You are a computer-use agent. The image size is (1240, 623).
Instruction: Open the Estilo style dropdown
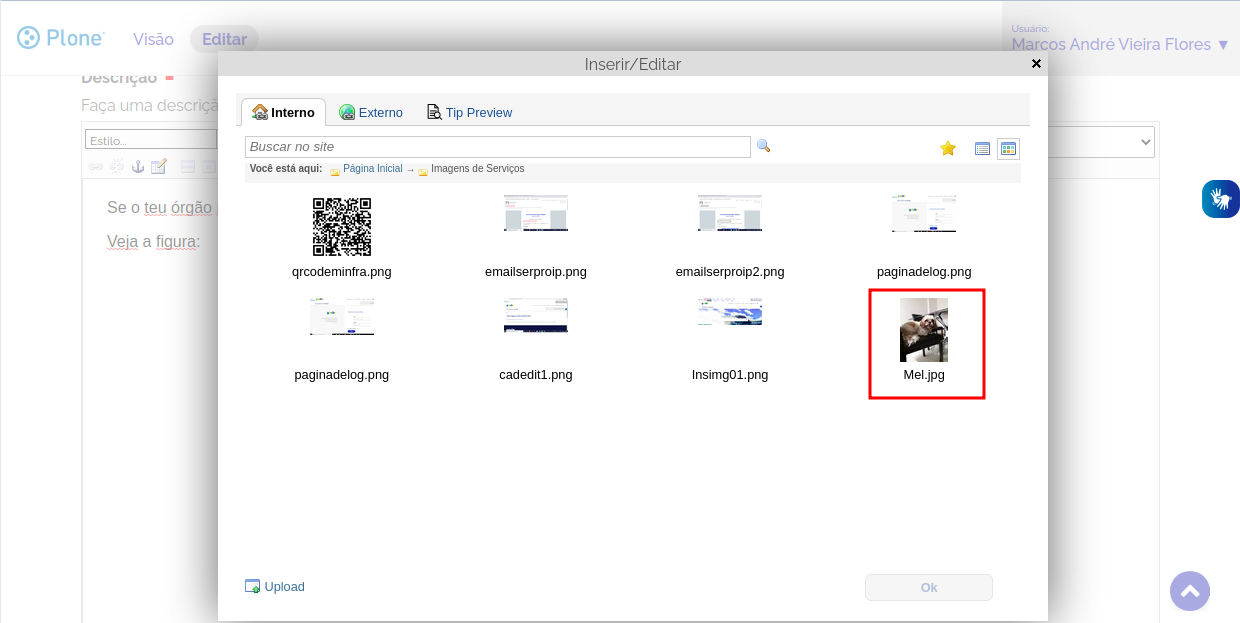[x=150, y=140]
